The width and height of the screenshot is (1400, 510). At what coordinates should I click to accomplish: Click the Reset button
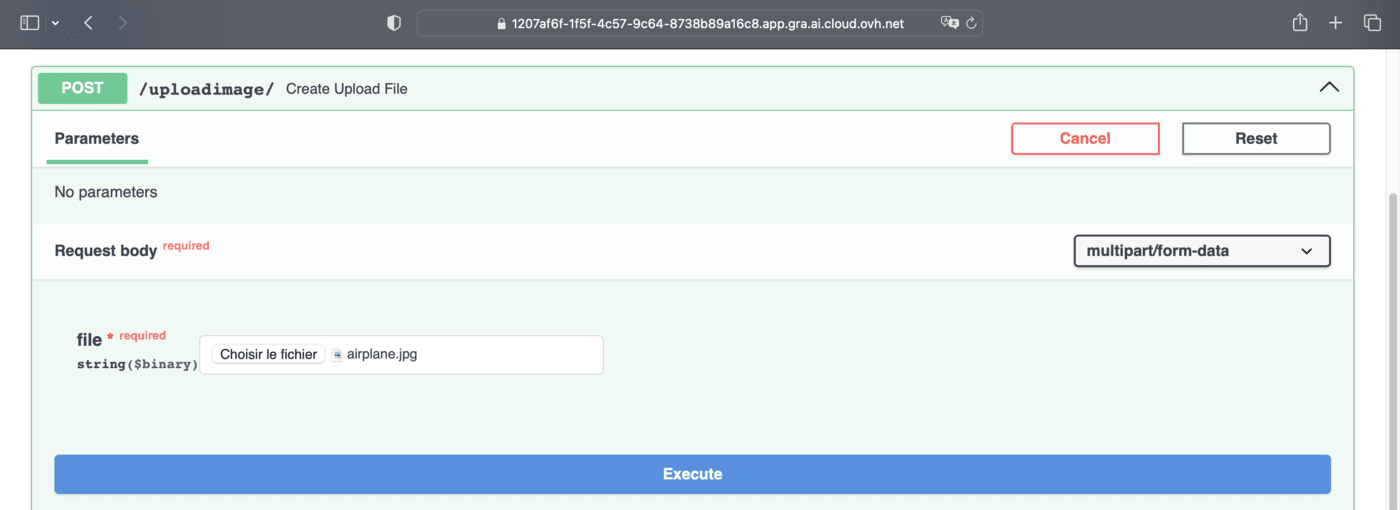click(x=1256, y=139)
